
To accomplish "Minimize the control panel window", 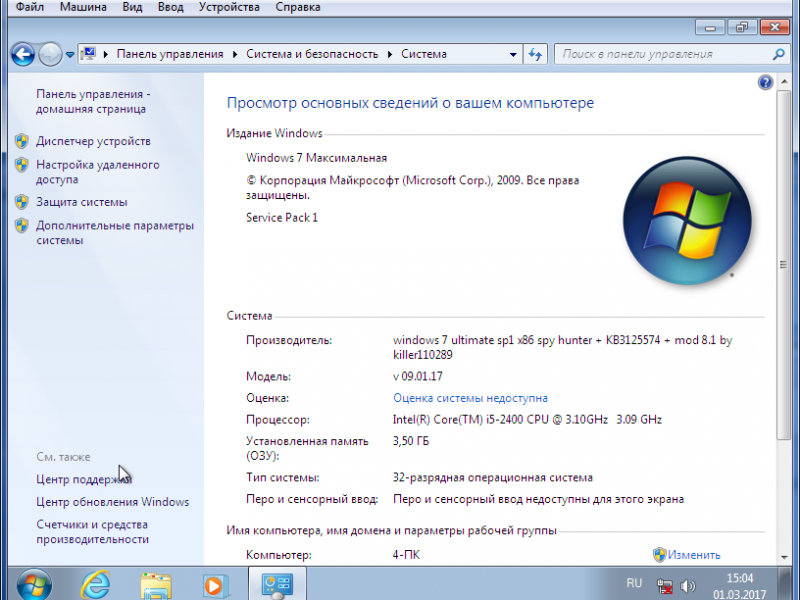I will pyautogui.click(x=710, y=28).
